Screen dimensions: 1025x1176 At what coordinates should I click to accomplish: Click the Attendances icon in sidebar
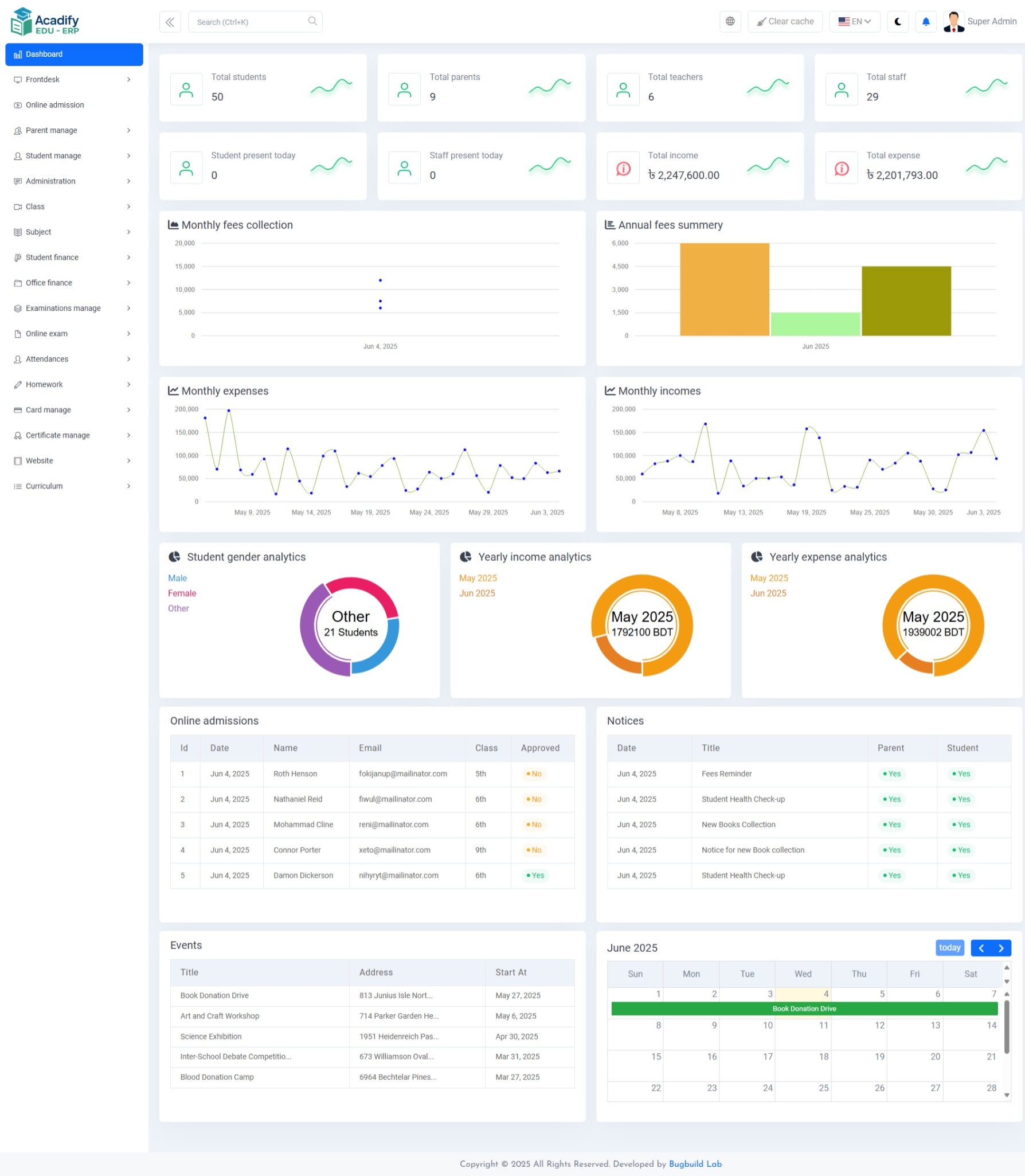[18, 359]
